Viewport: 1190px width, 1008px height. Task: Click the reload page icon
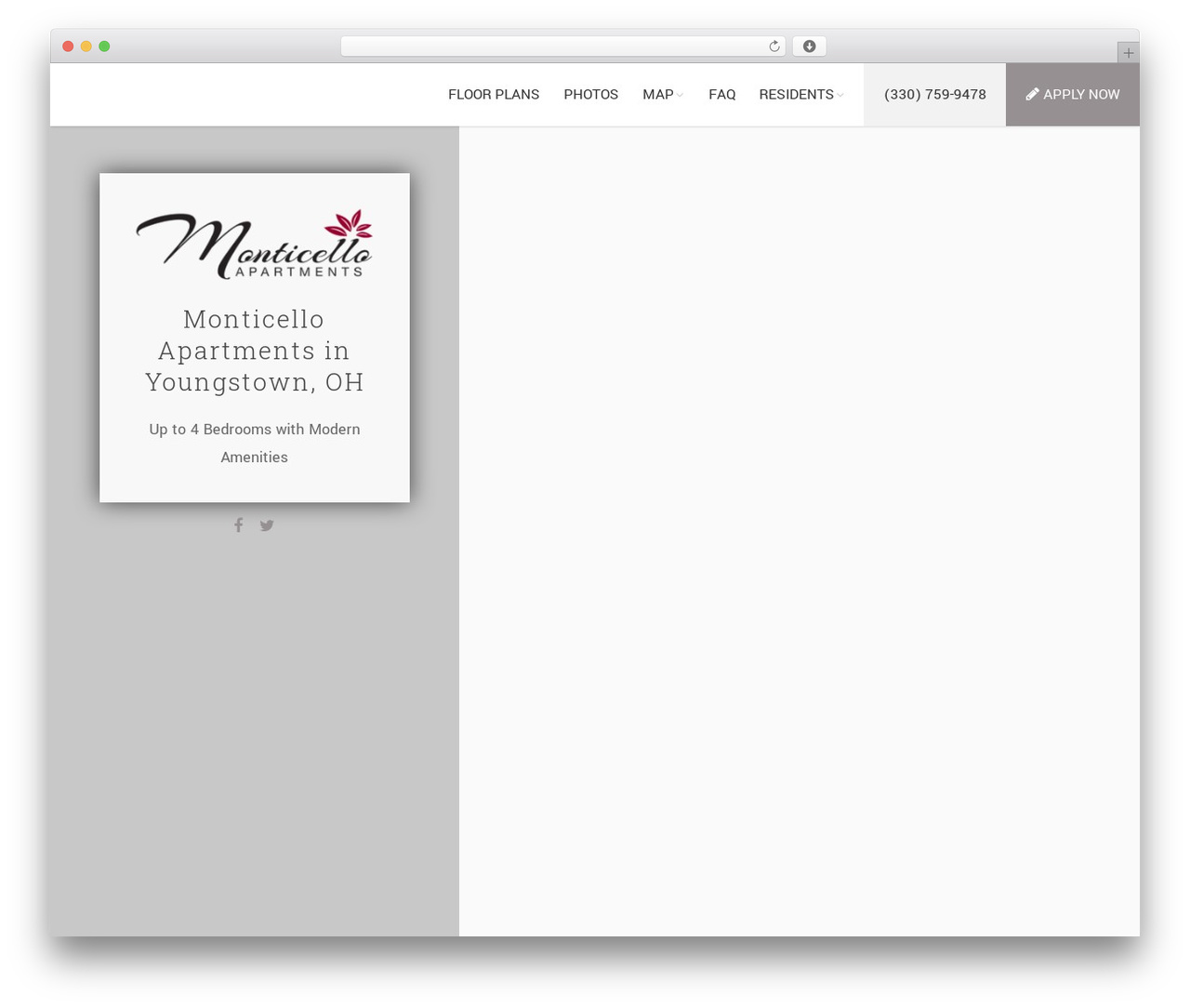(x=774, y=46)
